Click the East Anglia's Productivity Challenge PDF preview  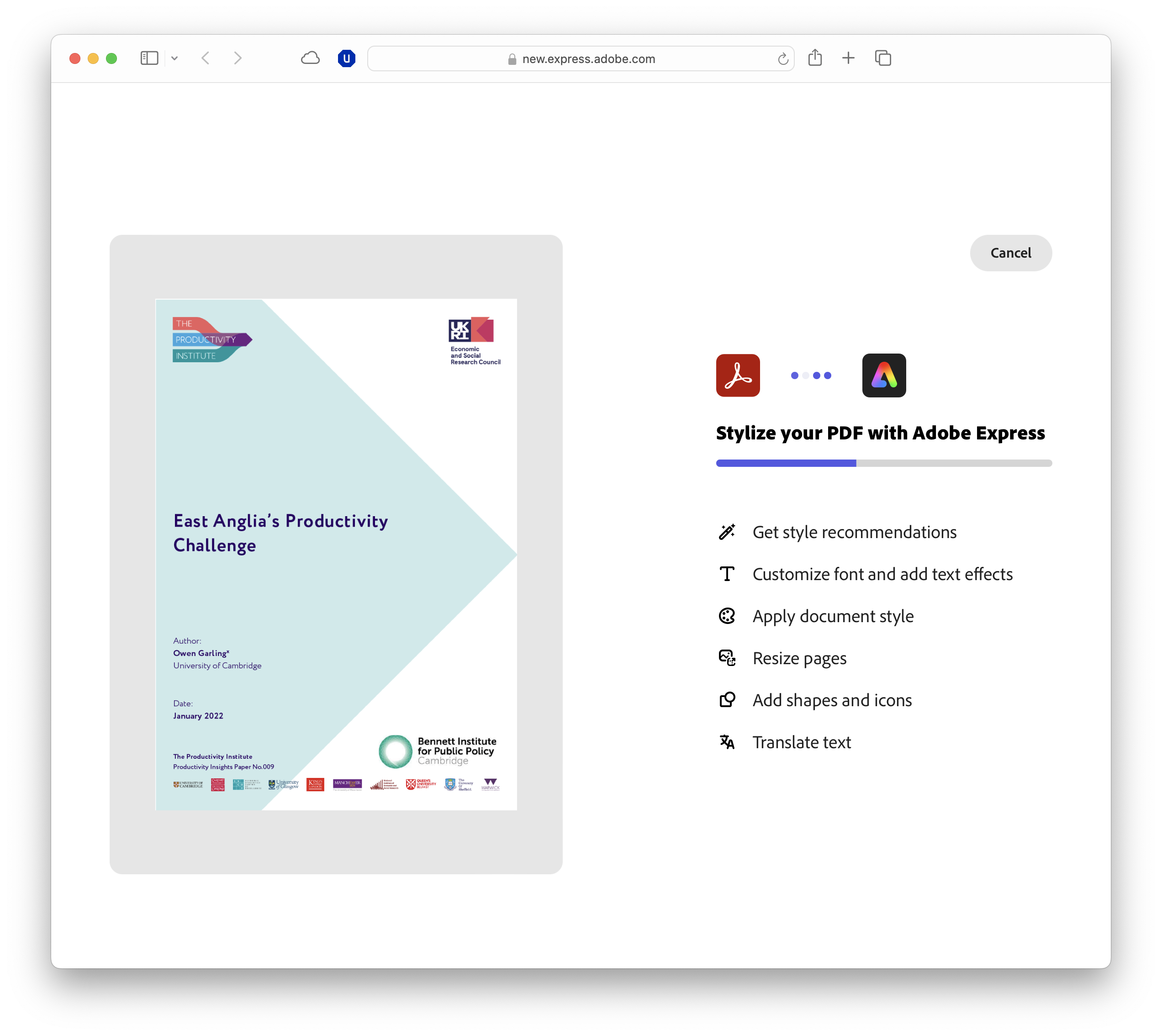[336, 554]
